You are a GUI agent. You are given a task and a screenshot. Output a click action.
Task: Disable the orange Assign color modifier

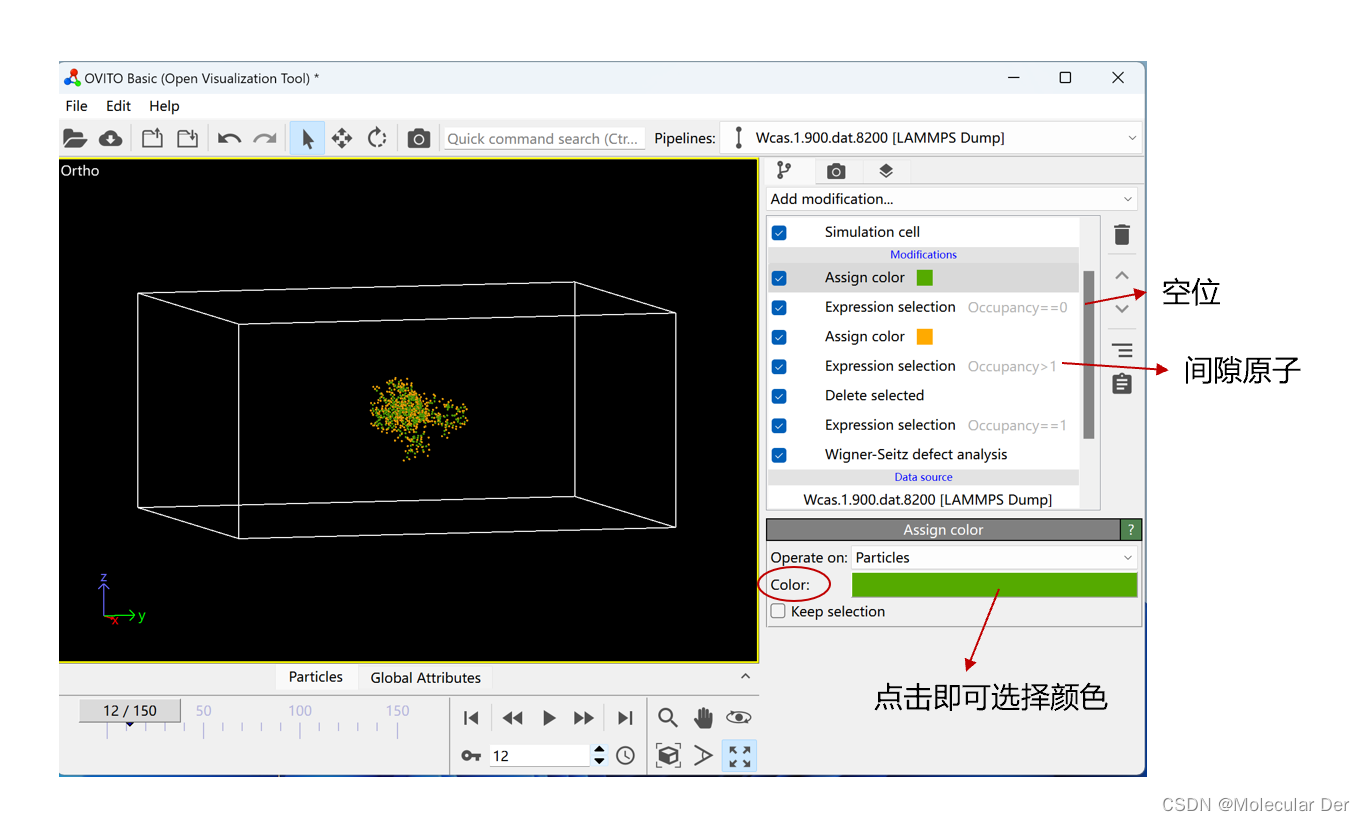point(779,337)
